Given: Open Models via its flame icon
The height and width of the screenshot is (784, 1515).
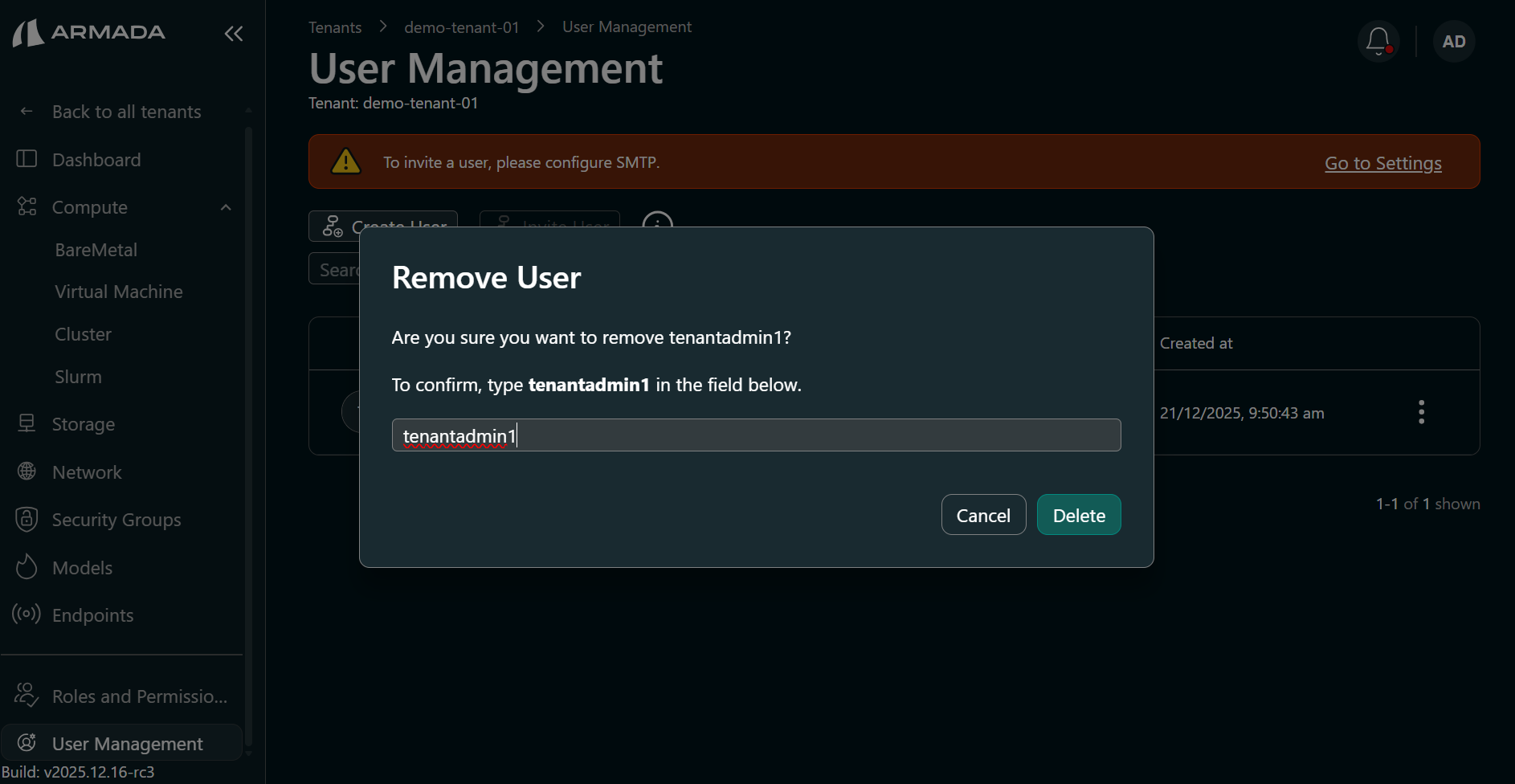Looking at the screenshot, I should [x=27, y=567].
